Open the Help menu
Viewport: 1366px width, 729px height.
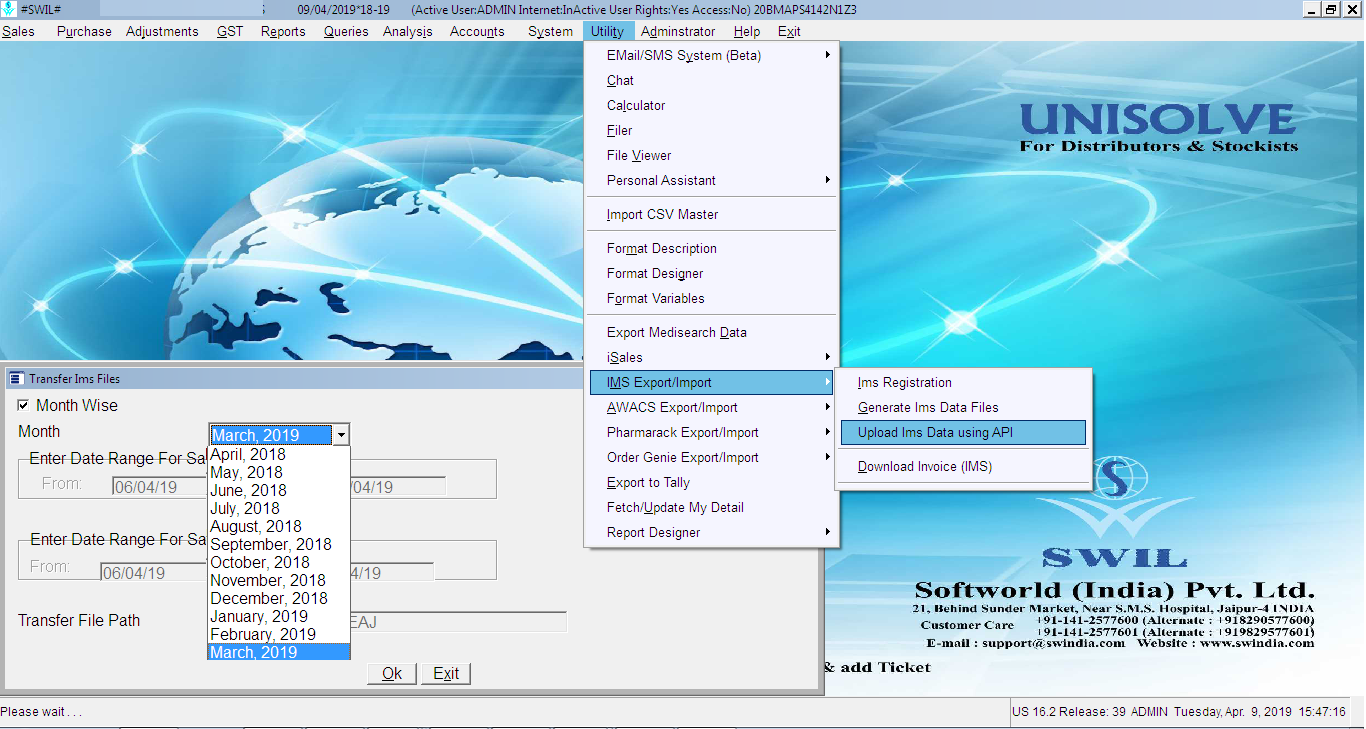(746, 31)
